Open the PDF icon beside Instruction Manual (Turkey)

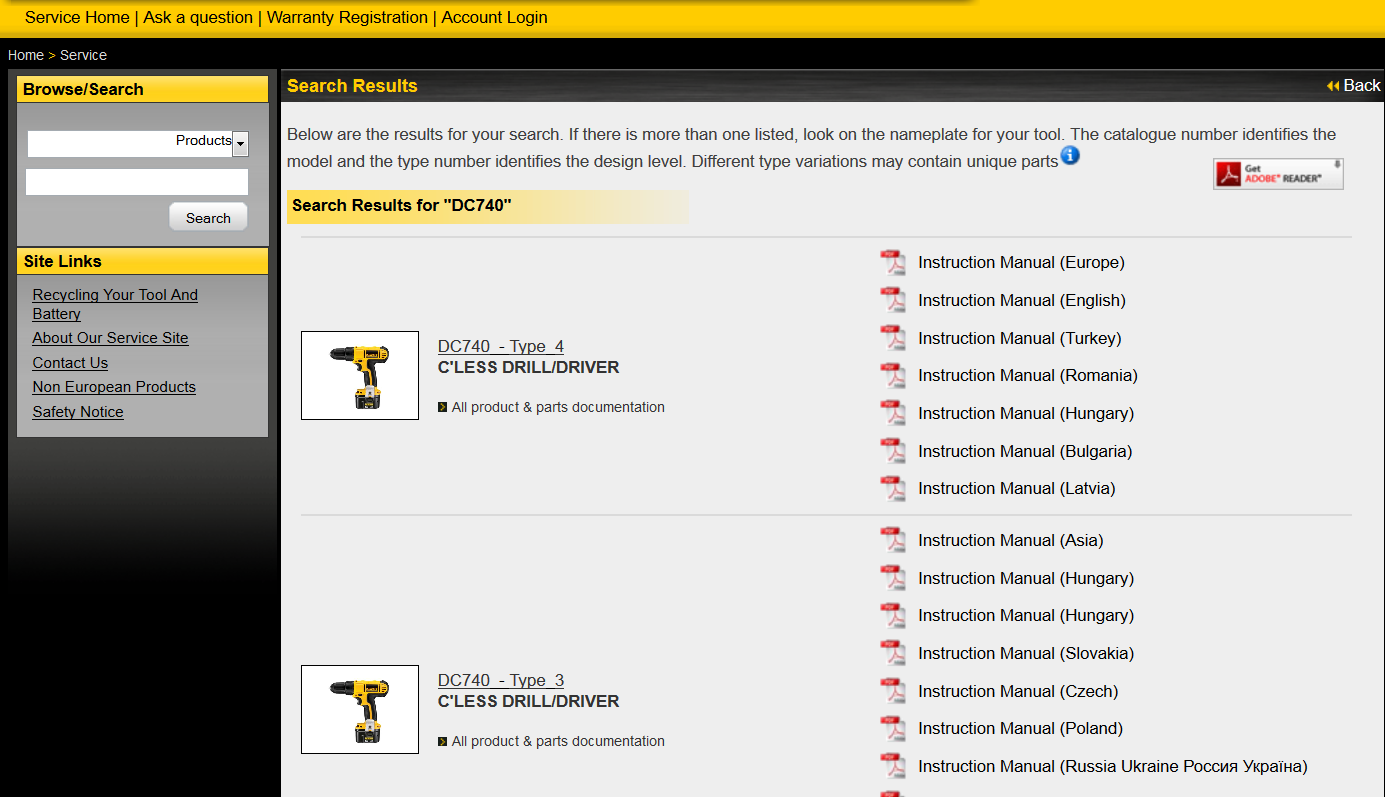point(892,338)
